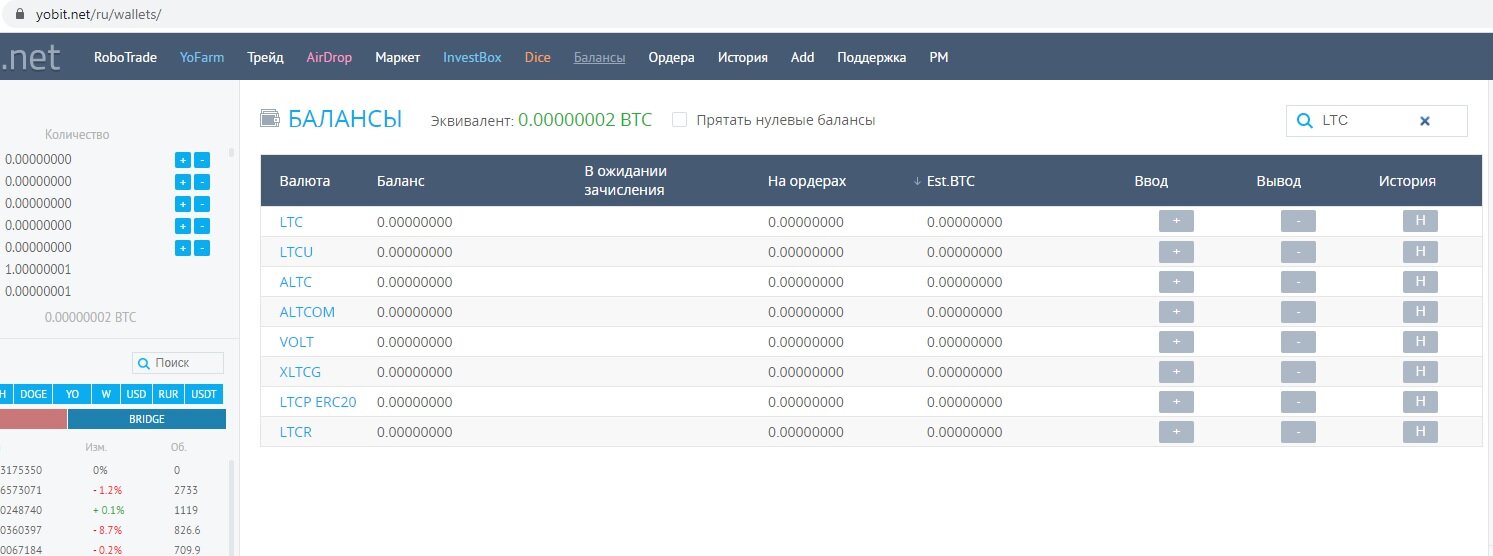Click the wallet icon beside БАЛАНСЫ heading
The height and width of the screenshot is (556, 1493).
tap(269, 119)
